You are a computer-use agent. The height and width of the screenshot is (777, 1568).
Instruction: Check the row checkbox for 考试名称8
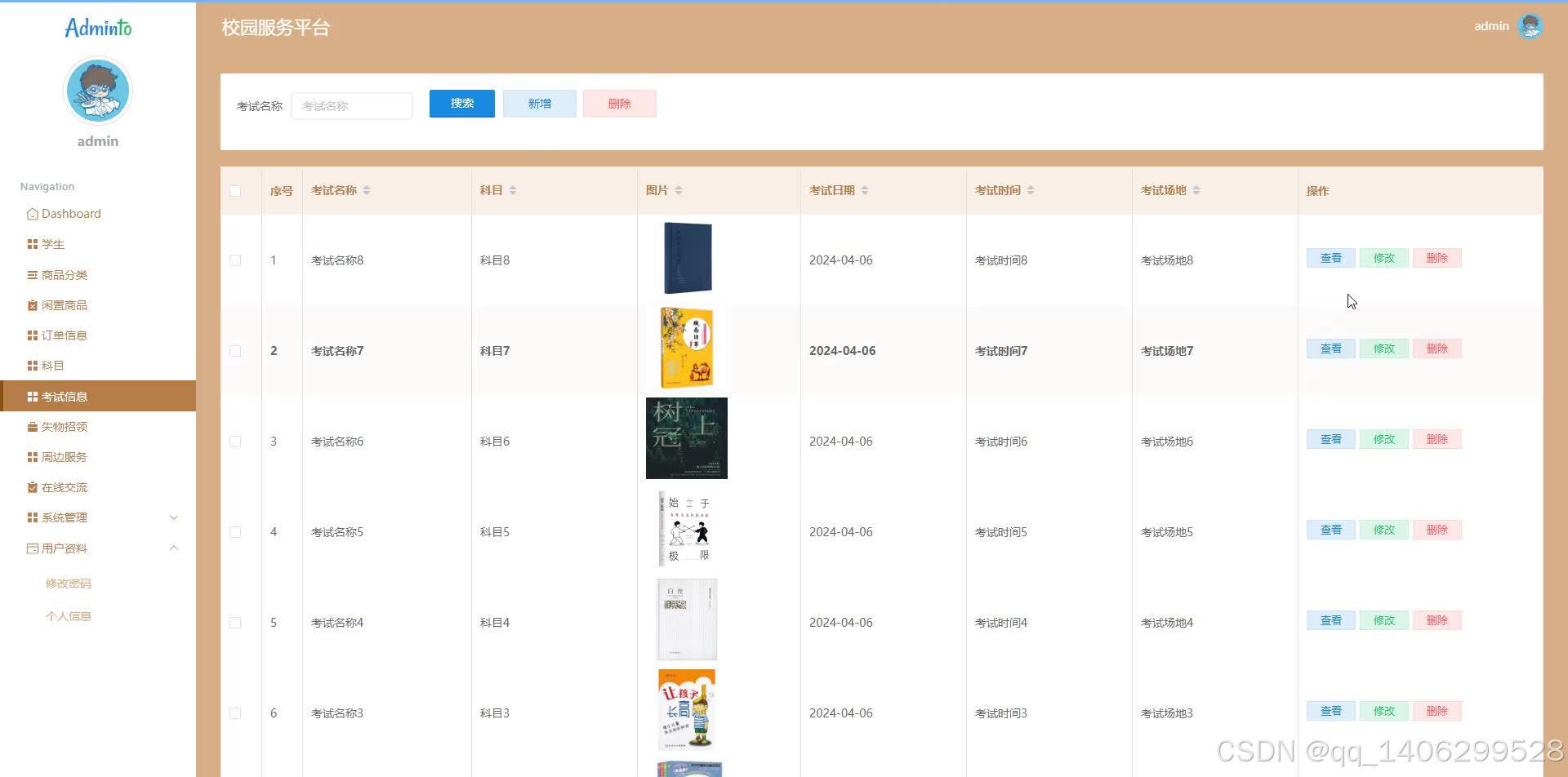coord(235,260)
